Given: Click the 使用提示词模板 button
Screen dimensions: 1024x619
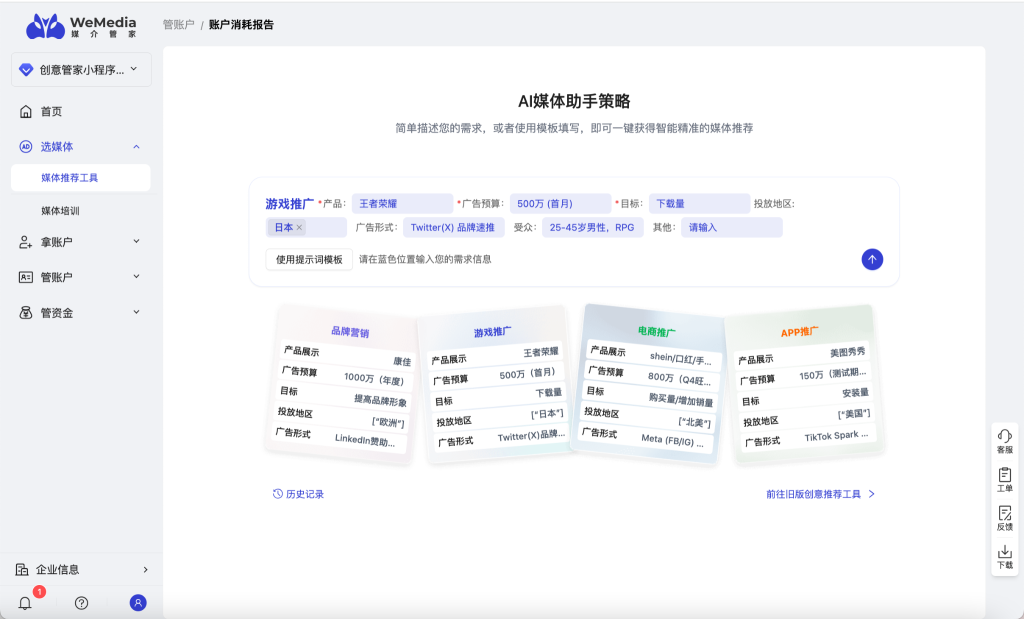Looking at the screenshot, I should pos(309,259).
